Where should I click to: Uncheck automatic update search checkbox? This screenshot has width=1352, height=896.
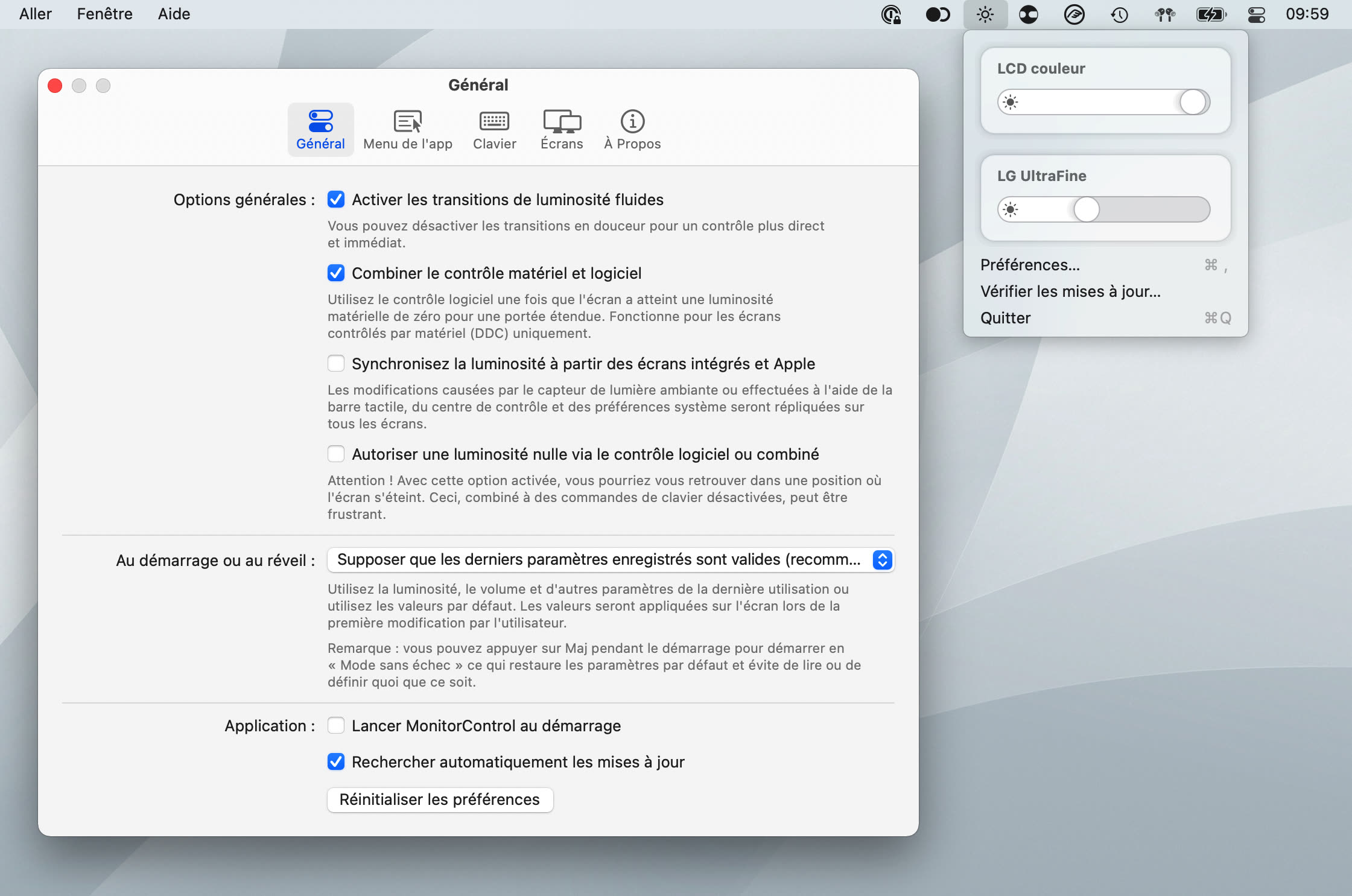coord(336,762)
